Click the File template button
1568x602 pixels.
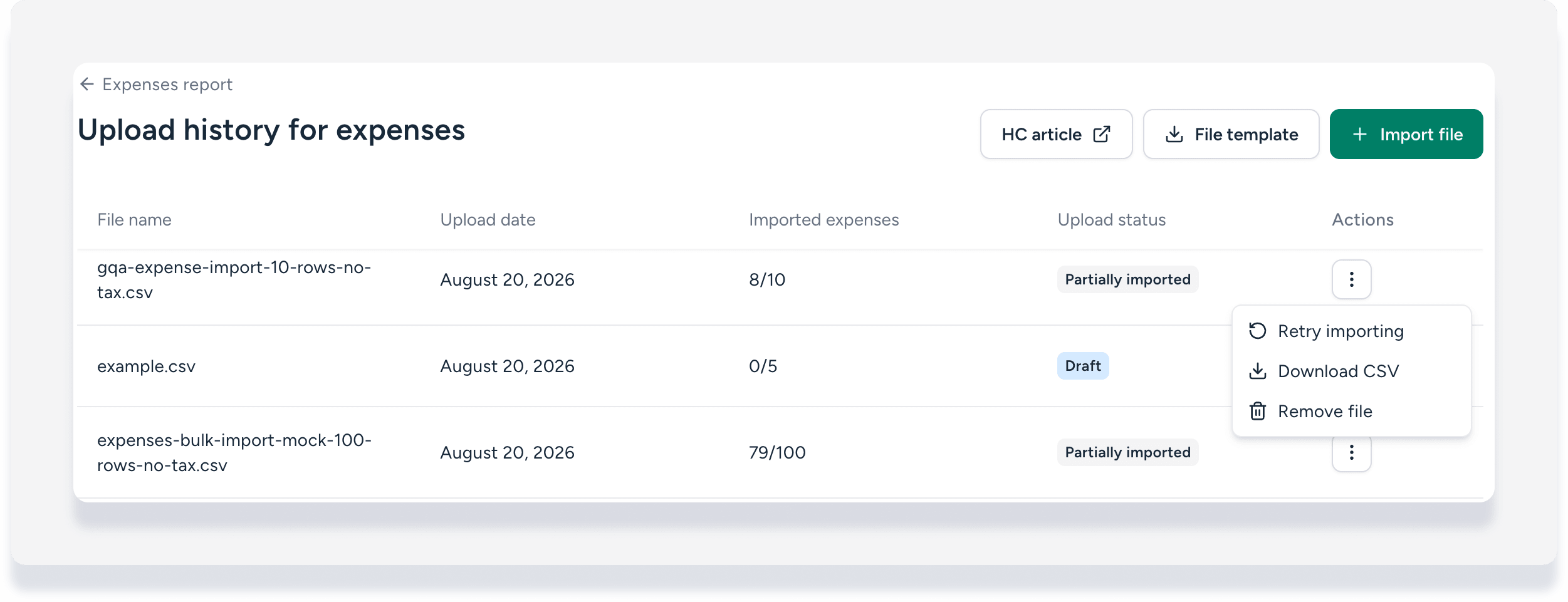click(x=1231, y=134)
